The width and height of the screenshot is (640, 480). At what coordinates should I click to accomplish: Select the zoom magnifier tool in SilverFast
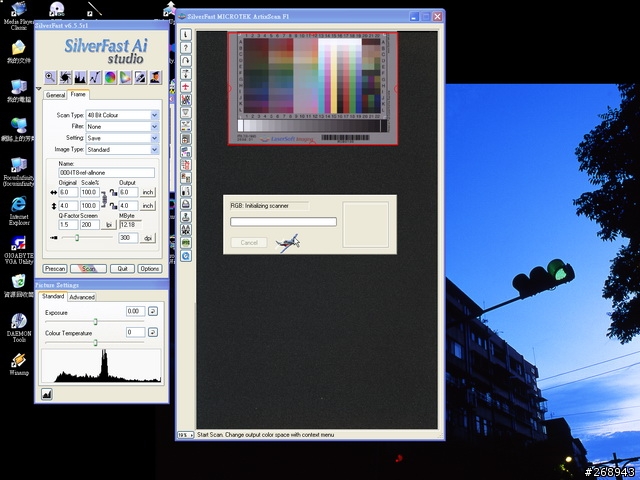click(50, 77)
